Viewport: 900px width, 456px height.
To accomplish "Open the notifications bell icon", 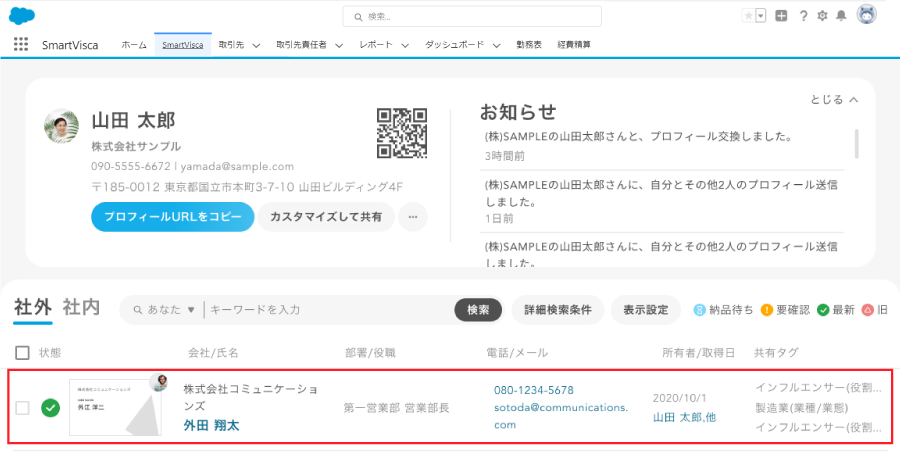I will click(x=841, y=16).
